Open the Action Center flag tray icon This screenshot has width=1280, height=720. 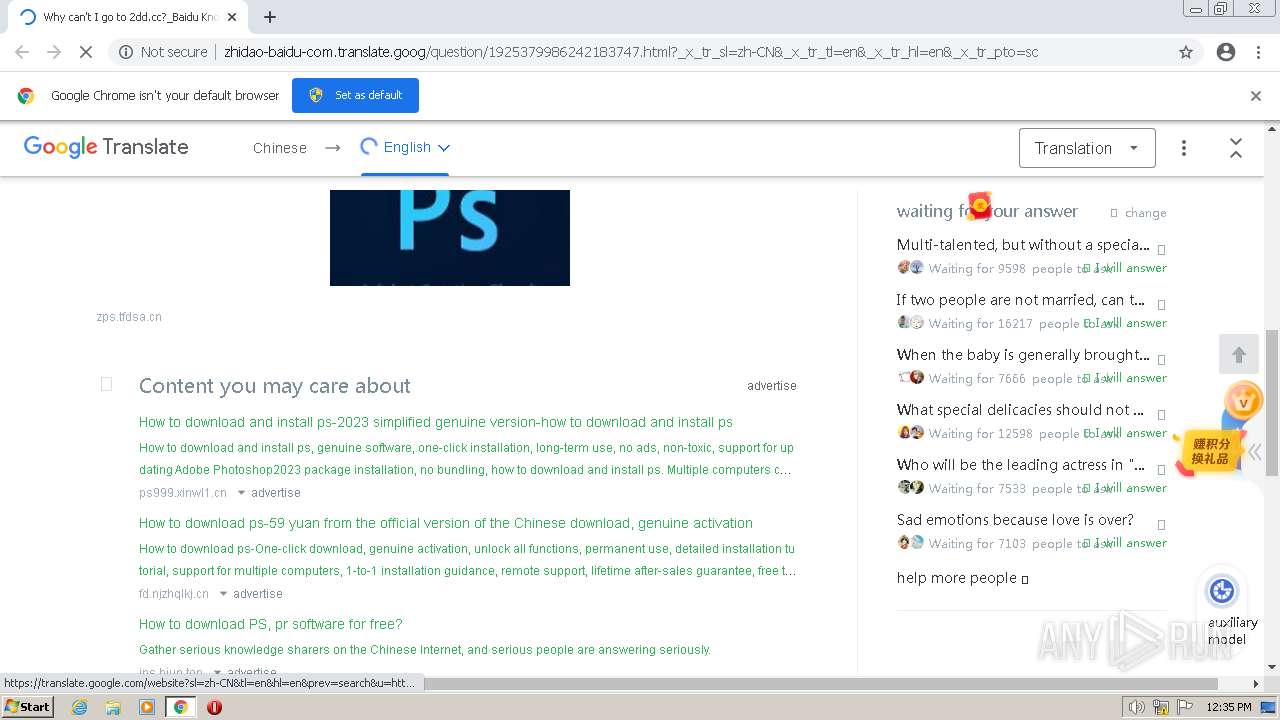(x=1185, y=707)
